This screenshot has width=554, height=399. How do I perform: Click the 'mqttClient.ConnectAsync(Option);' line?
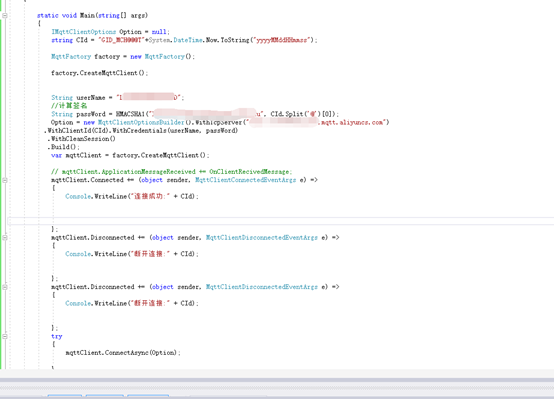pos(123,353)
